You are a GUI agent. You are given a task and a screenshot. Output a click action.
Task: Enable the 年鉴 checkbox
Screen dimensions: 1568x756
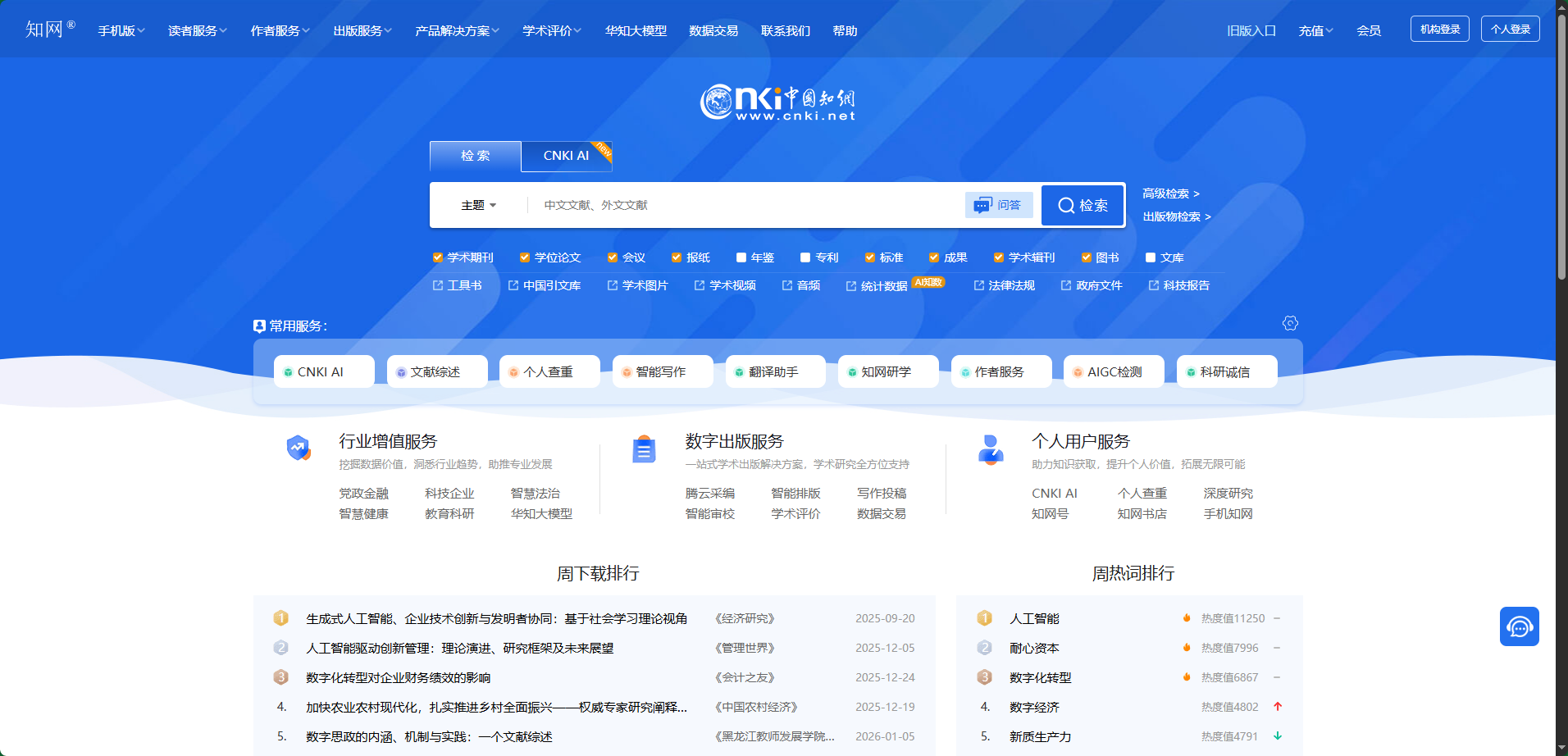(x=741, y=257)
